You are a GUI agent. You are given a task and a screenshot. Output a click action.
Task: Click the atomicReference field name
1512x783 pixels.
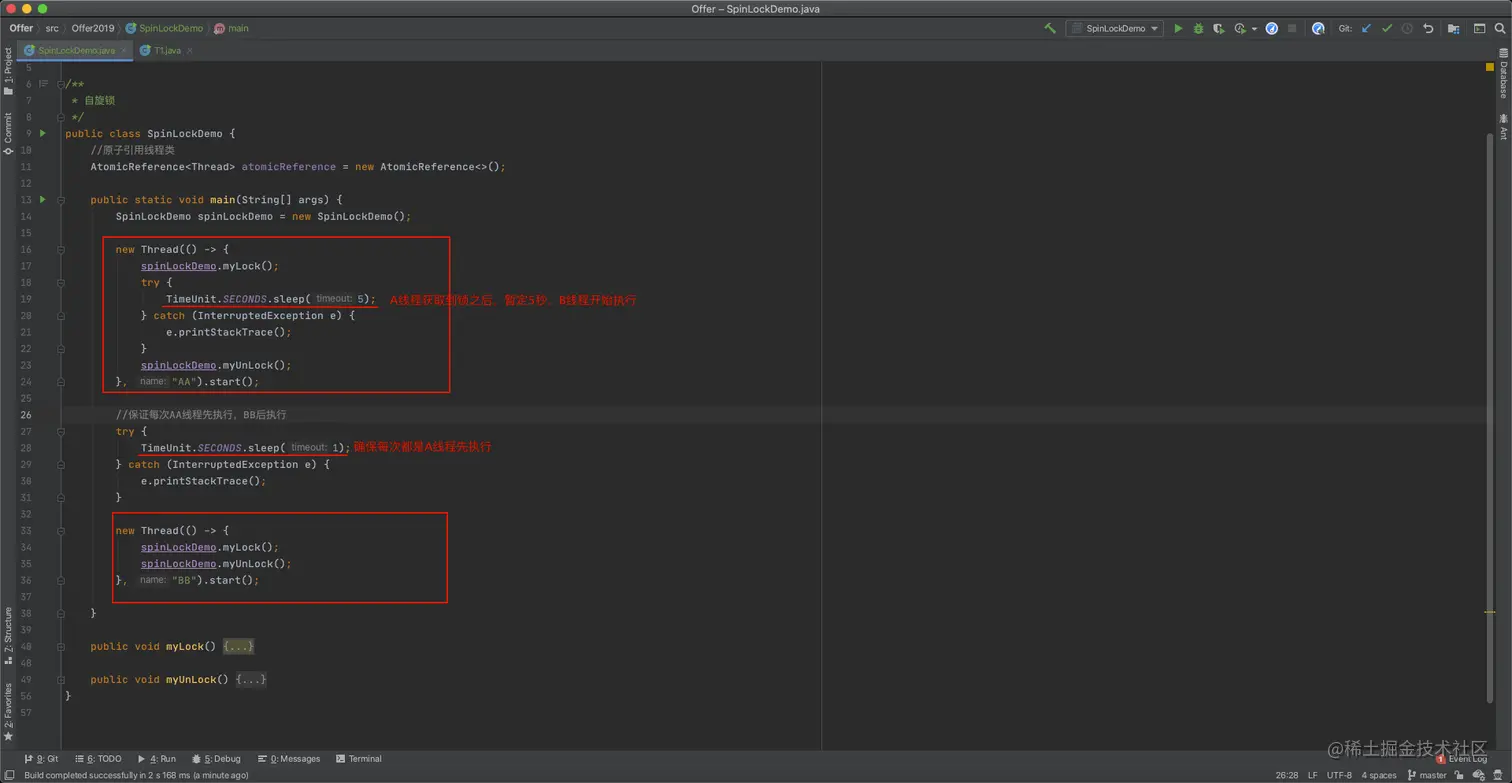[288, 167]
